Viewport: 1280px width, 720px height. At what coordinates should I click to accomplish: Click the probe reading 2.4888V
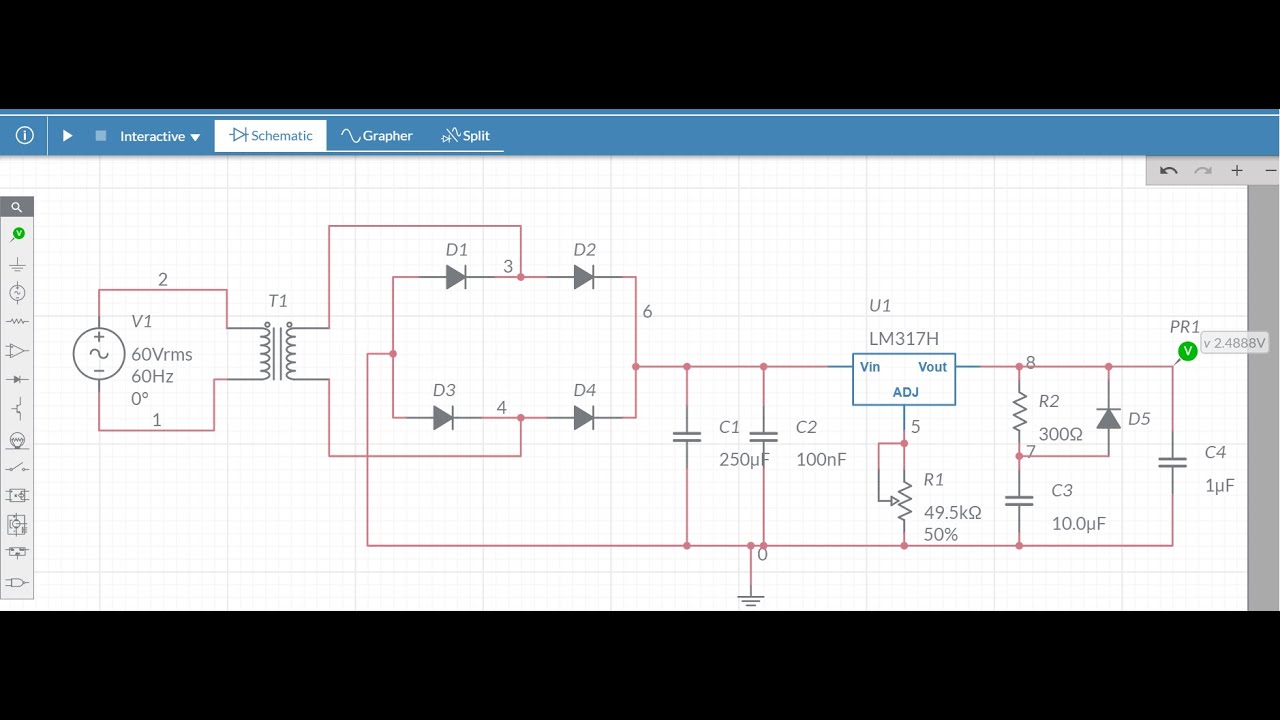pyautogui.click(x=1234, y=343)
